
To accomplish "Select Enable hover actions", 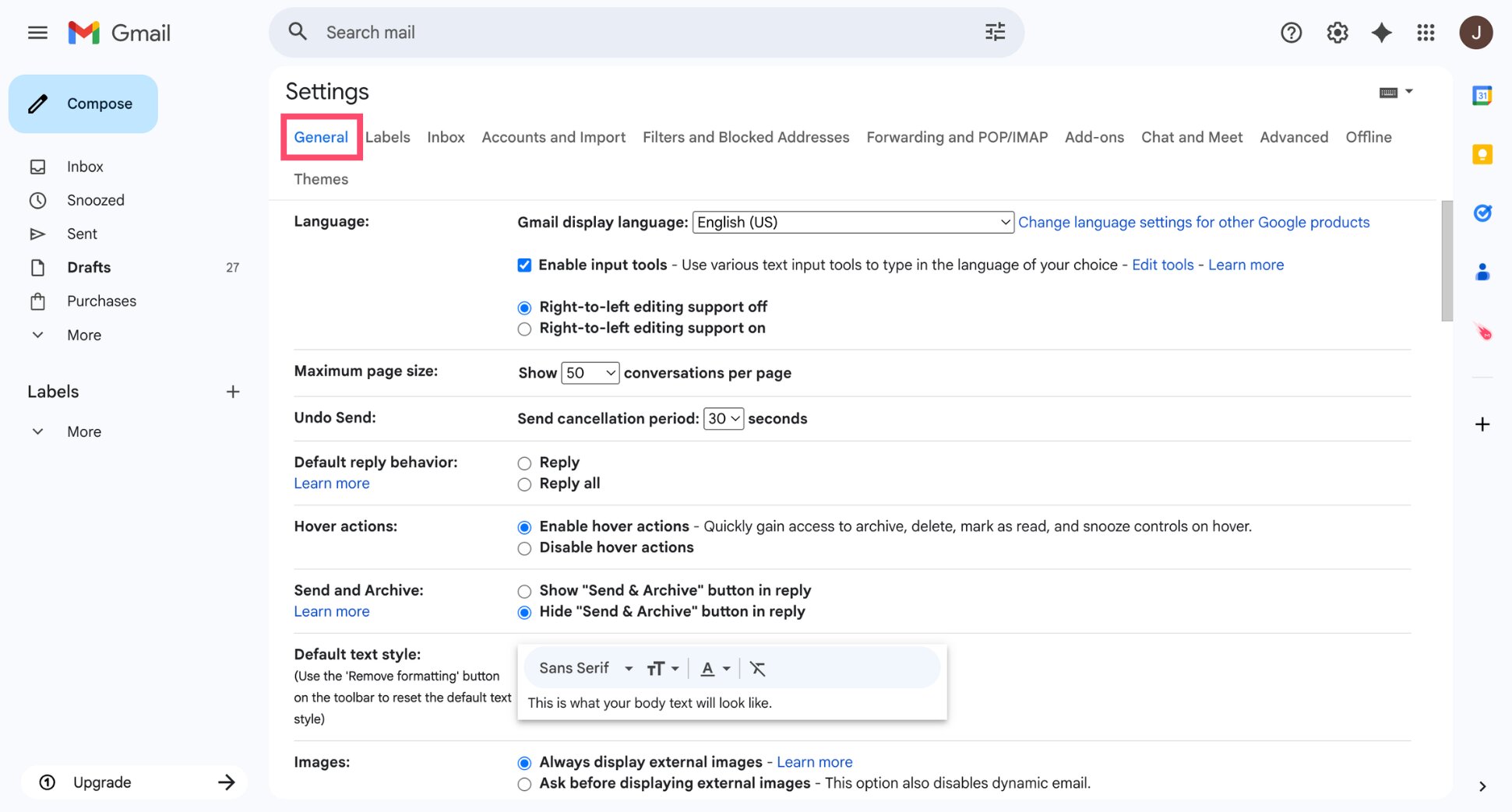I will (524, 527).
